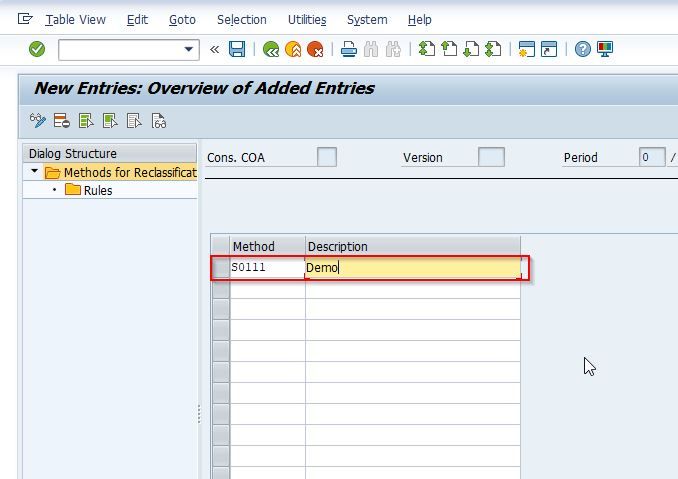Select the Rules folder in tree

click(x=89, y=190)
